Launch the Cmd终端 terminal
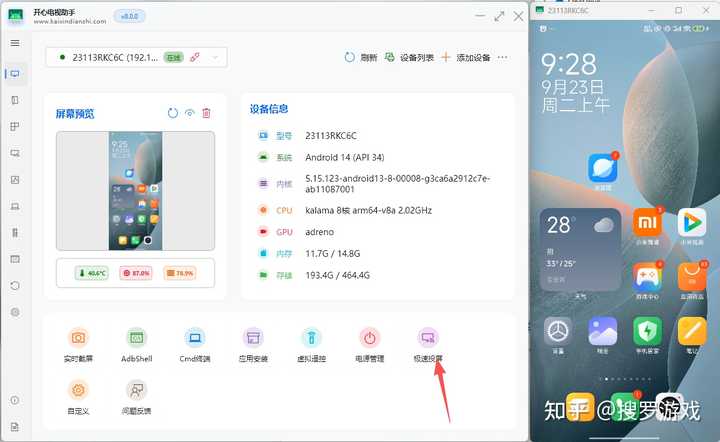This screenshot has height=442, width=720. [x=195, y=338]
